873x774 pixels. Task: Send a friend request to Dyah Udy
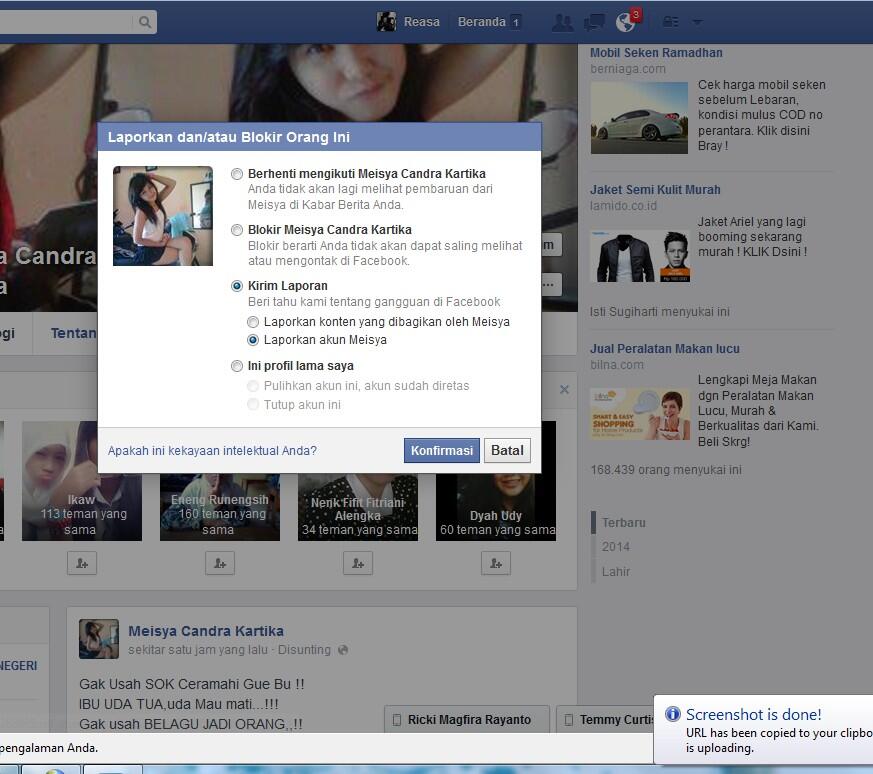[496, 563]
